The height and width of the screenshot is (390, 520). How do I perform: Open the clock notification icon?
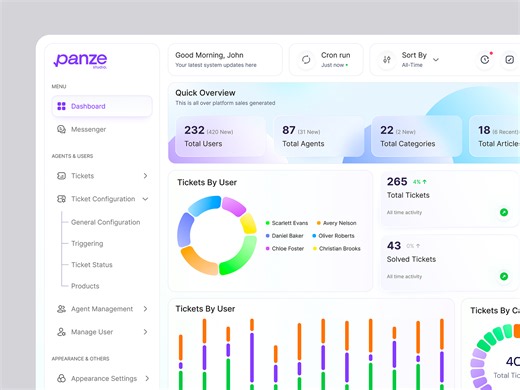[x=485, y=60]
